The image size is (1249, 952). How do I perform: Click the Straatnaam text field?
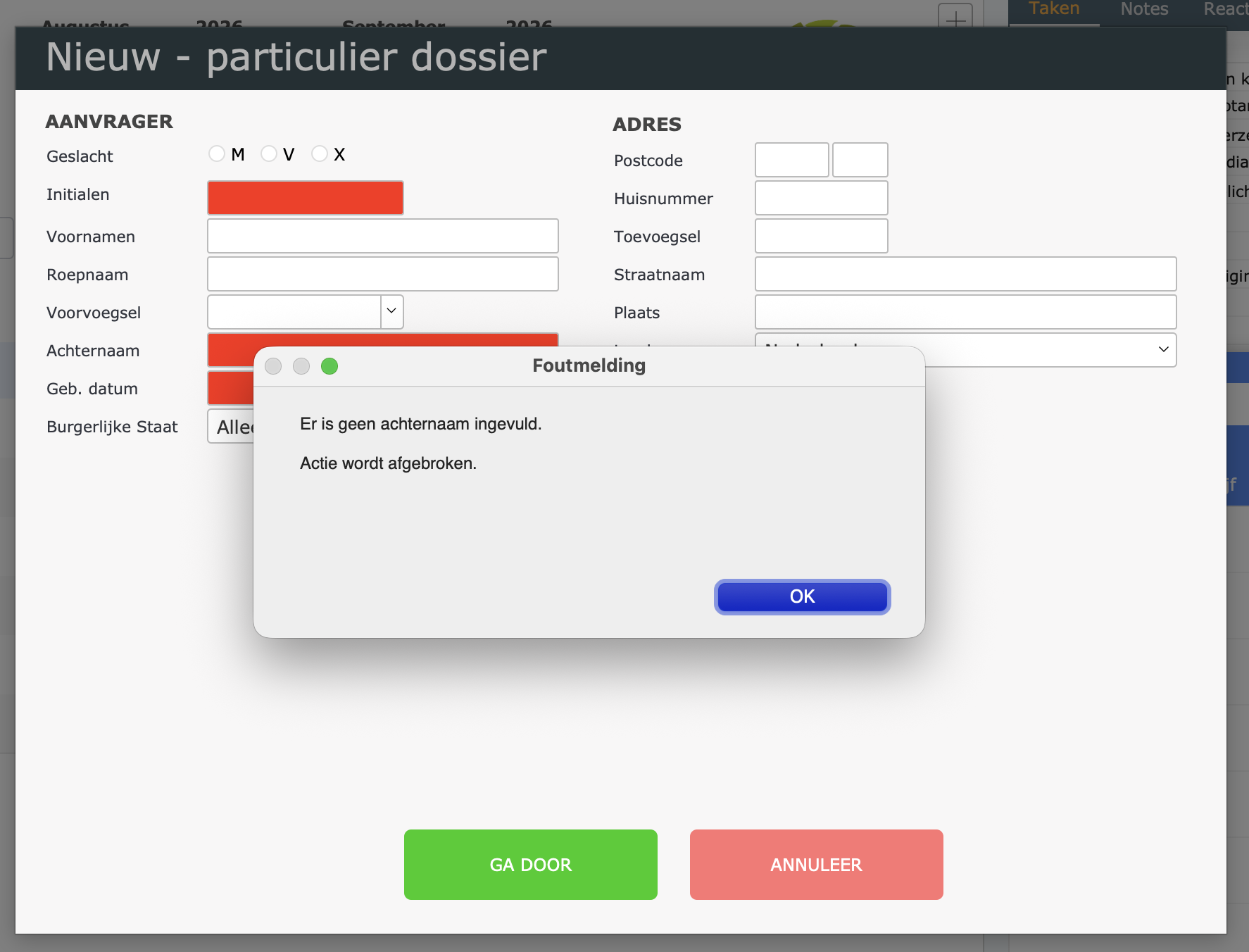[966, 274]
